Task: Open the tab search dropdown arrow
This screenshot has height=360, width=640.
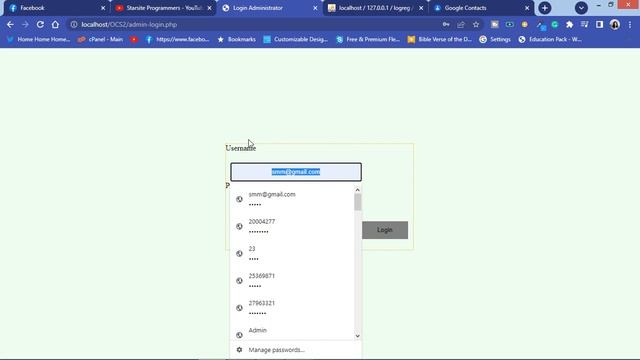Action: click(581, 8)
